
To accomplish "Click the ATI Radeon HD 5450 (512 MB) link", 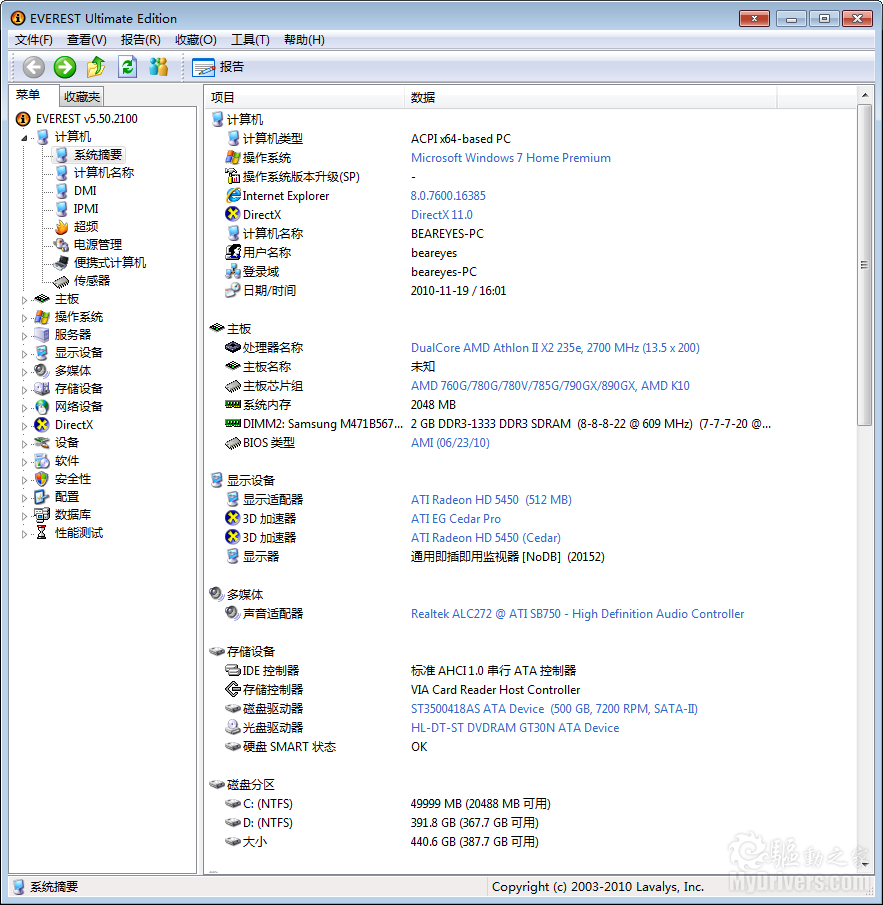I will click(x=491, y=500).
